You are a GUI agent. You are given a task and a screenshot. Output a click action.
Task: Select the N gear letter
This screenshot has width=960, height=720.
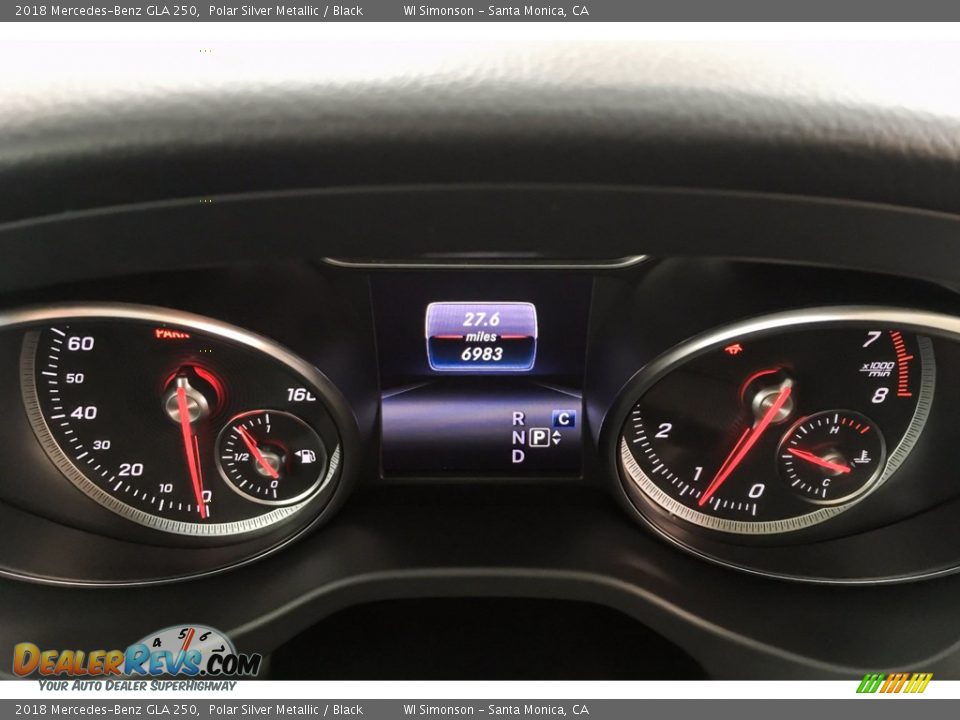click(x=518, y=437)
